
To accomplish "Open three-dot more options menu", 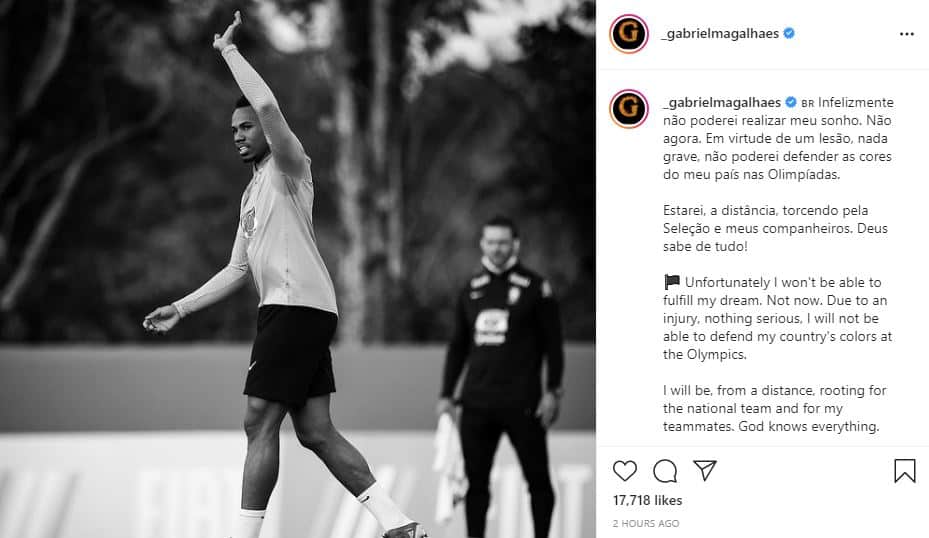I will click(x=906, y=34).
